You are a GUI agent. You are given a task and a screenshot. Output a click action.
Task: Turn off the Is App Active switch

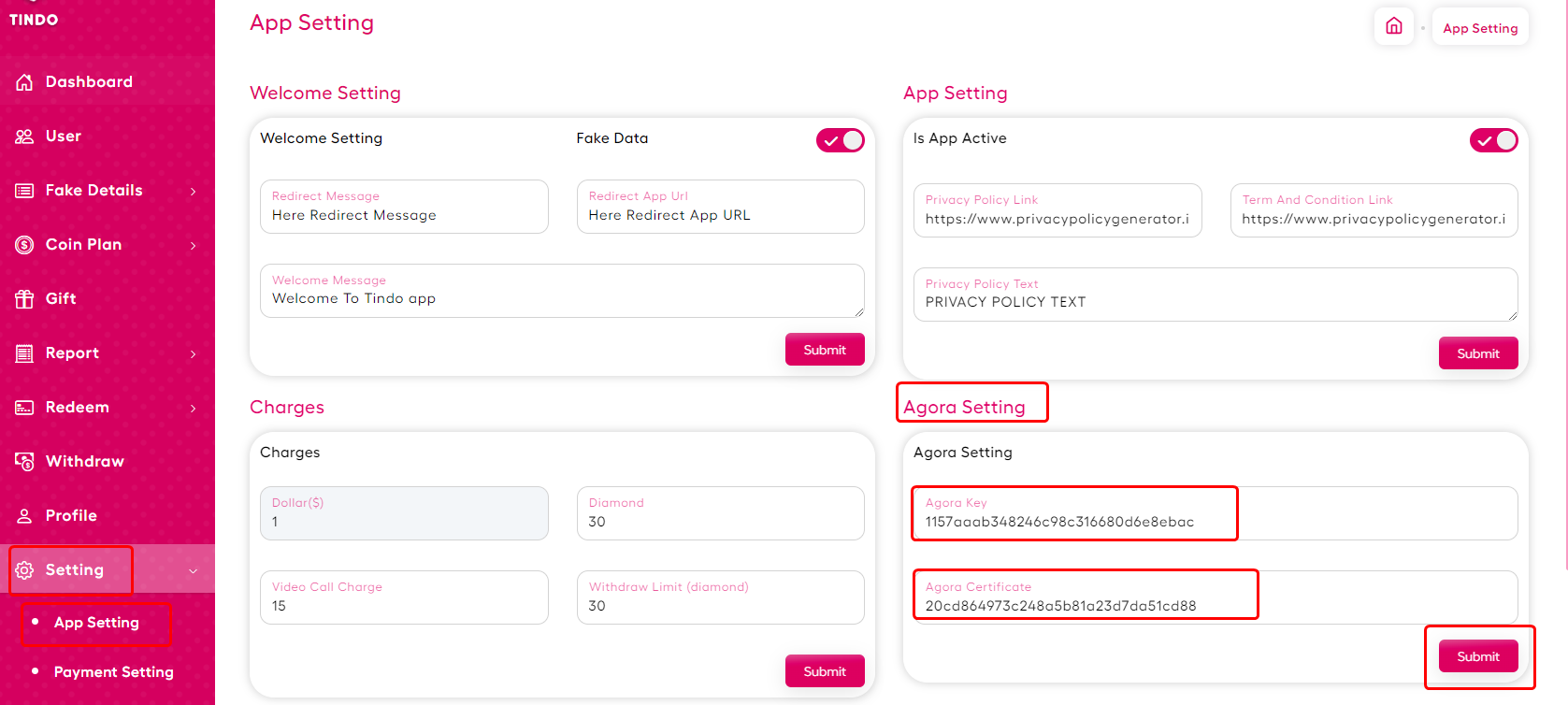[x=1493, y=140]
